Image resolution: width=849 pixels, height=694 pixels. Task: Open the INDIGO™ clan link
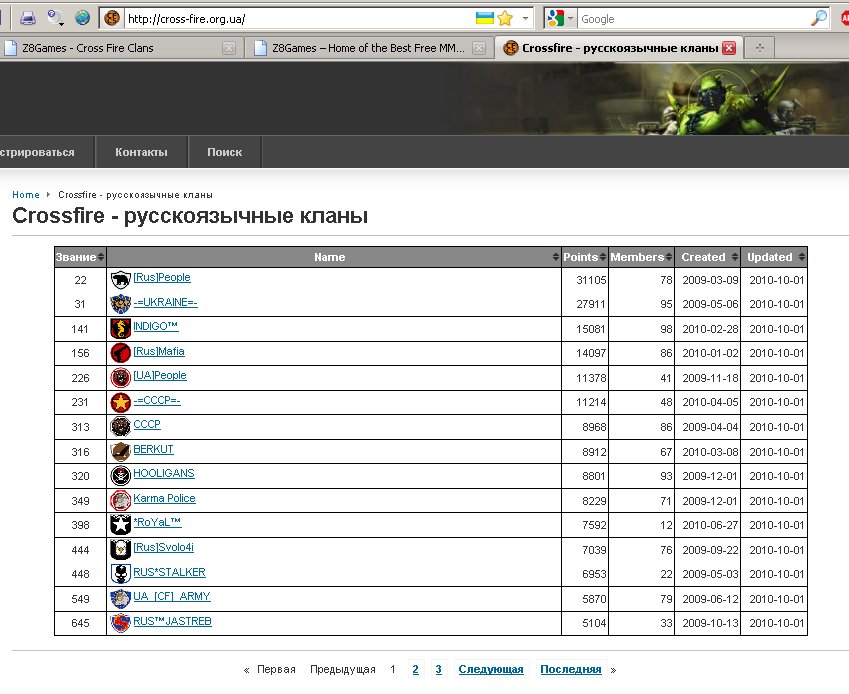155,326
